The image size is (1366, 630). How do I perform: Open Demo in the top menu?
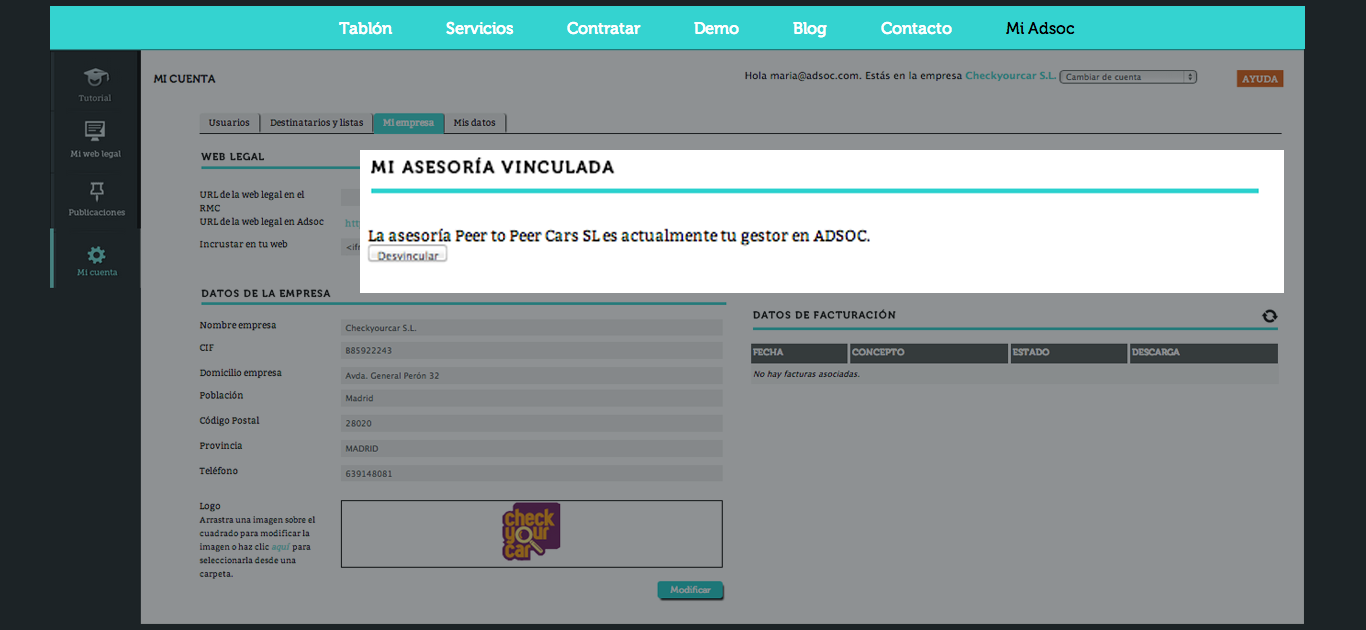coord(716,28)
